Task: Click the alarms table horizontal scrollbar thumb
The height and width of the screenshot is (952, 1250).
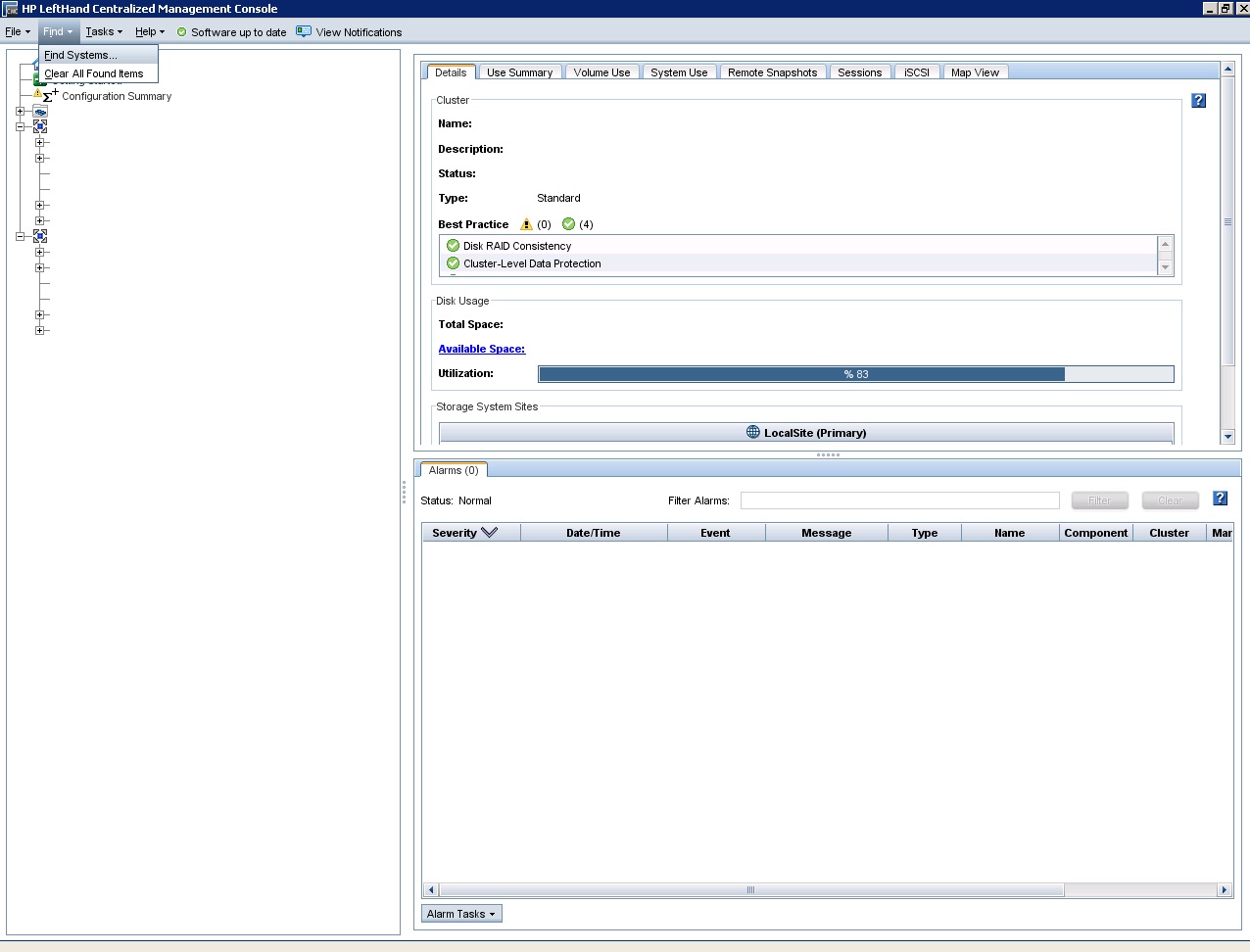Action: click(x=750, y=890)
